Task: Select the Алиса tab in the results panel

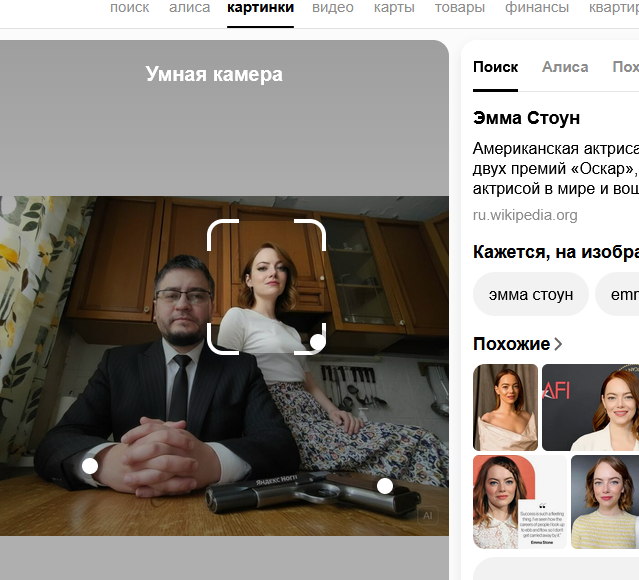Action: (565, 67)
